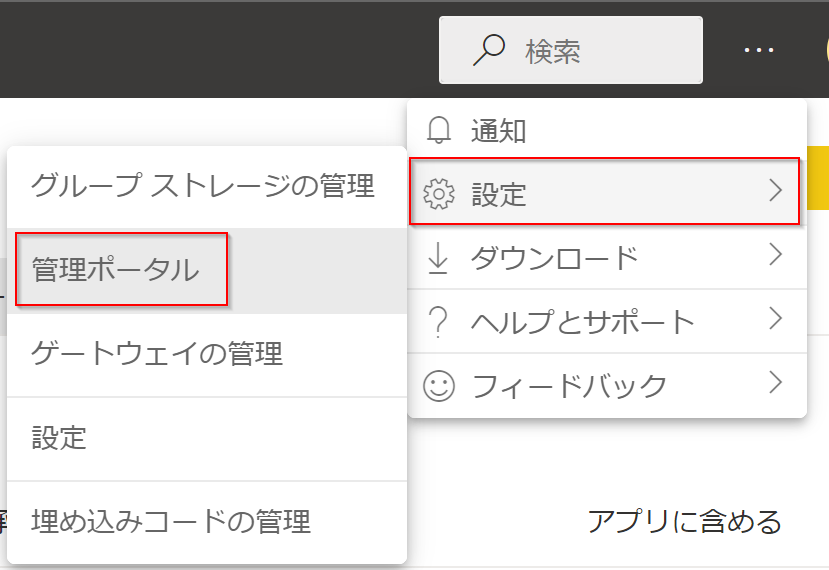This screenshot has width=829, height=570.
Task: Select ゲートウェイの管理 in the submenu
Action: pos(207,354)
